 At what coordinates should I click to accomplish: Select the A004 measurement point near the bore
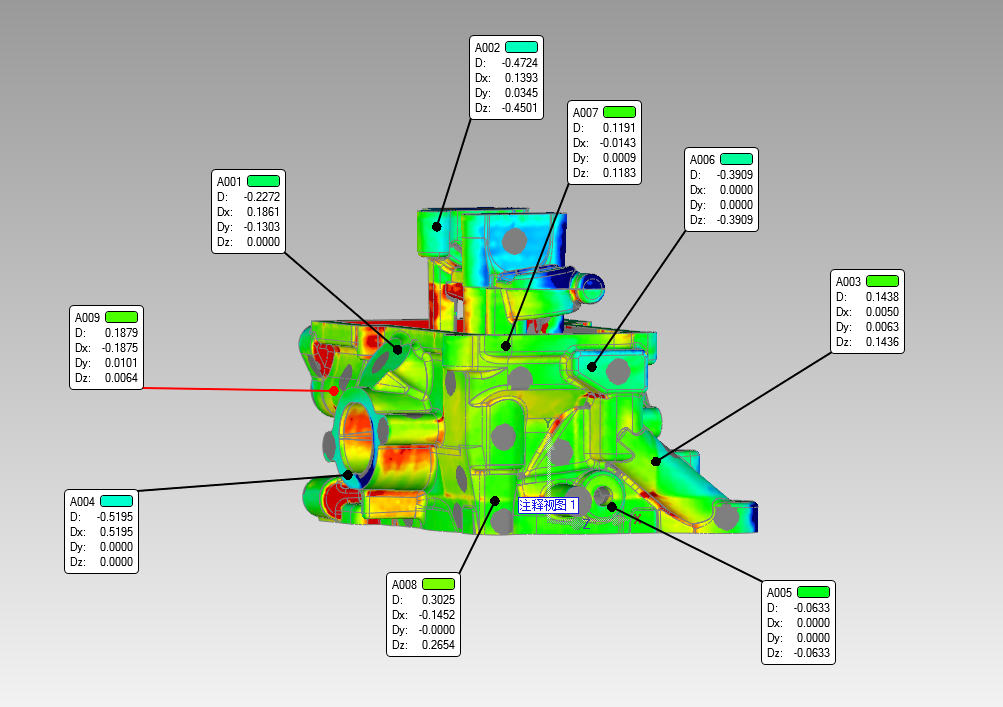[x=348, y=474]
